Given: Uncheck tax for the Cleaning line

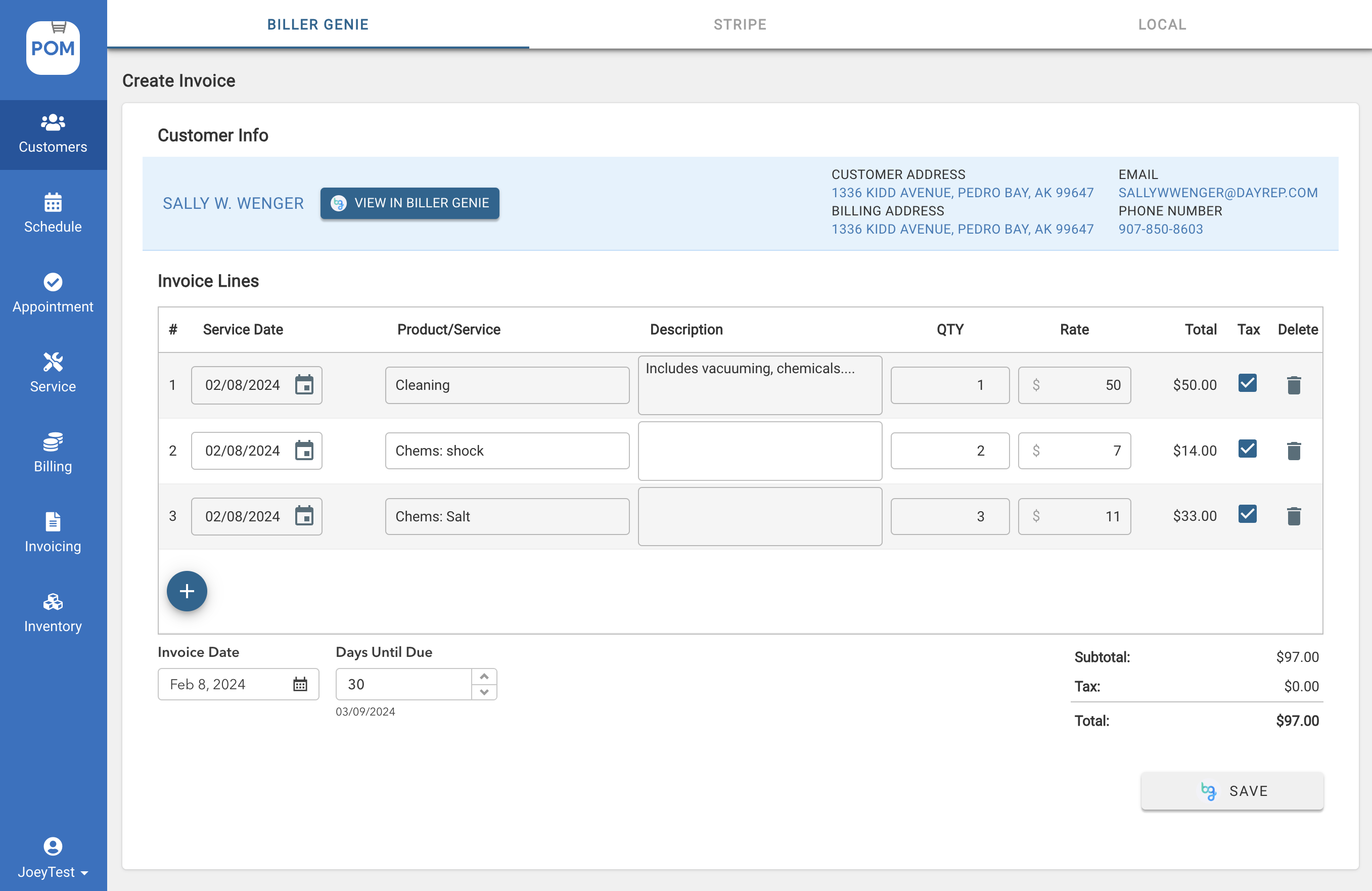Looking at the screenshot, I should [1247, 383].
